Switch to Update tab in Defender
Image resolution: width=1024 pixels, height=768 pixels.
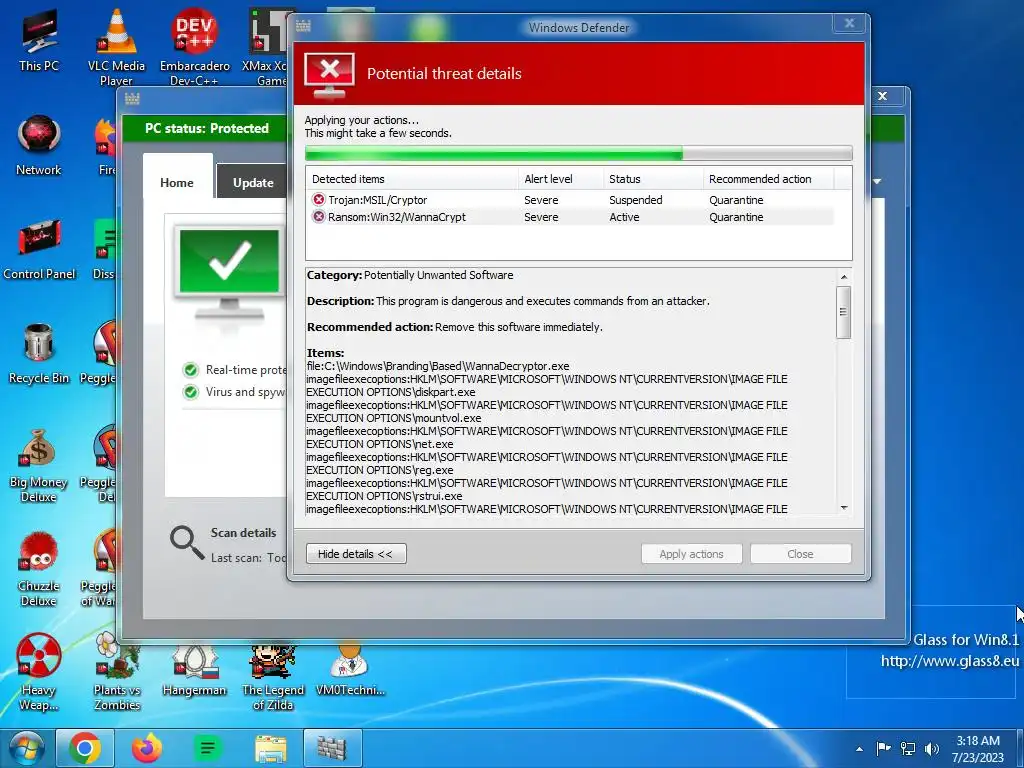(253, 183)
